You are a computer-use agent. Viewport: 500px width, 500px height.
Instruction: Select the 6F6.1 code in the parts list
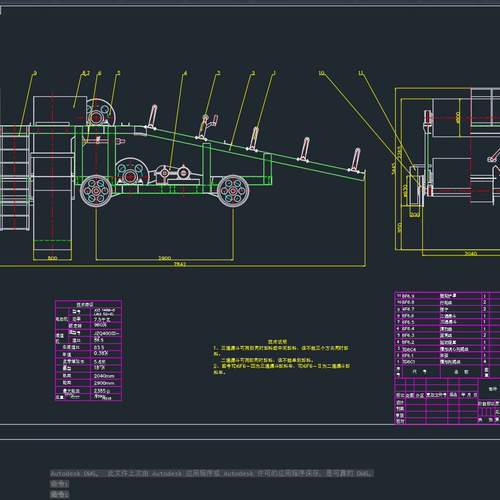(408, 355)
